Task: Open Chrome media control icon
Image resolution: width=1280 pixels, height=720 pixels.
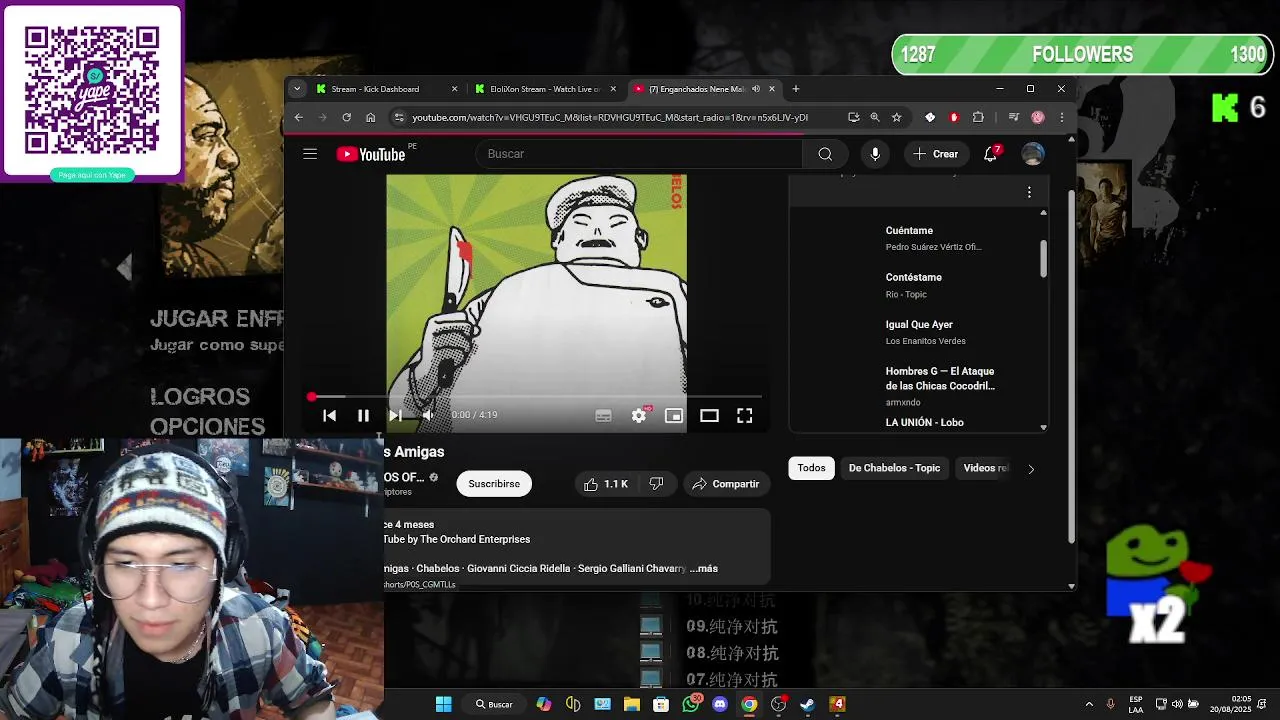Action: tap(1014, 117)
